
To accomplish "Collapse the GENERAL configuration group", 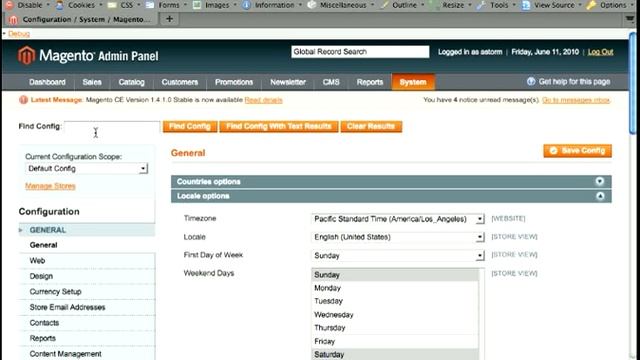I will coord(87,230).
